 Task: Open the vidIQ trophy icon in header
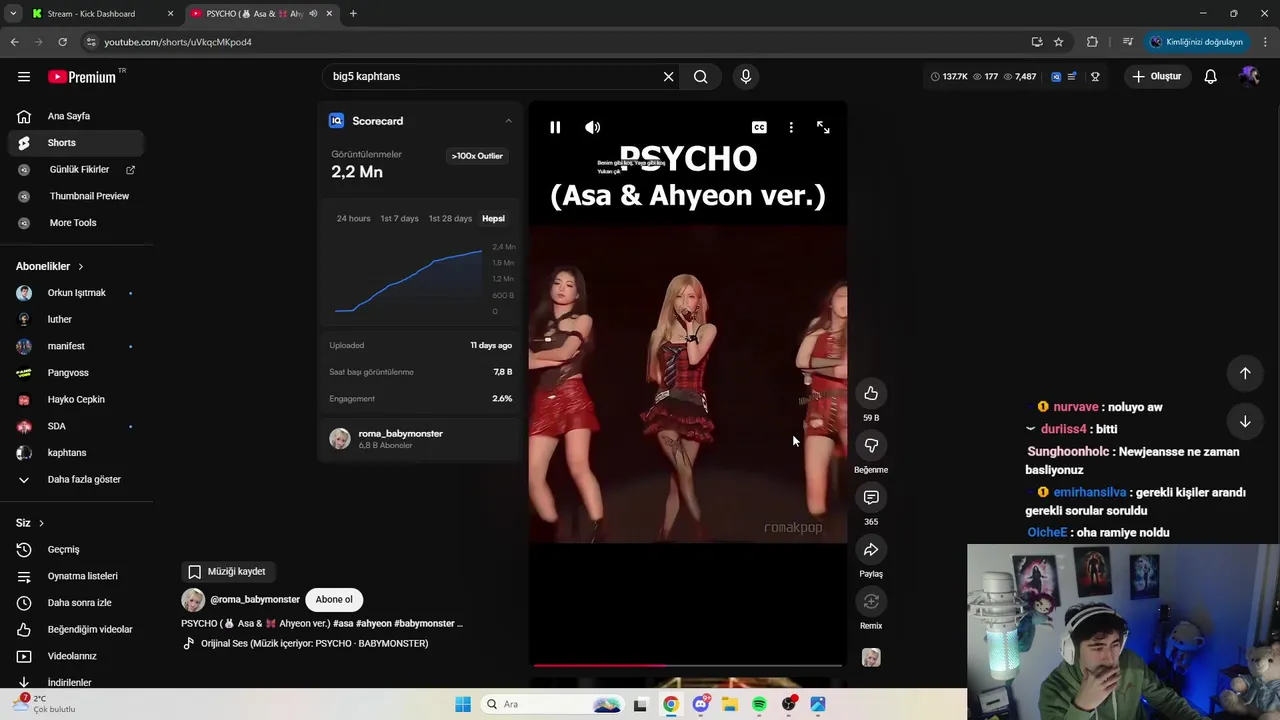[1095, 76]
